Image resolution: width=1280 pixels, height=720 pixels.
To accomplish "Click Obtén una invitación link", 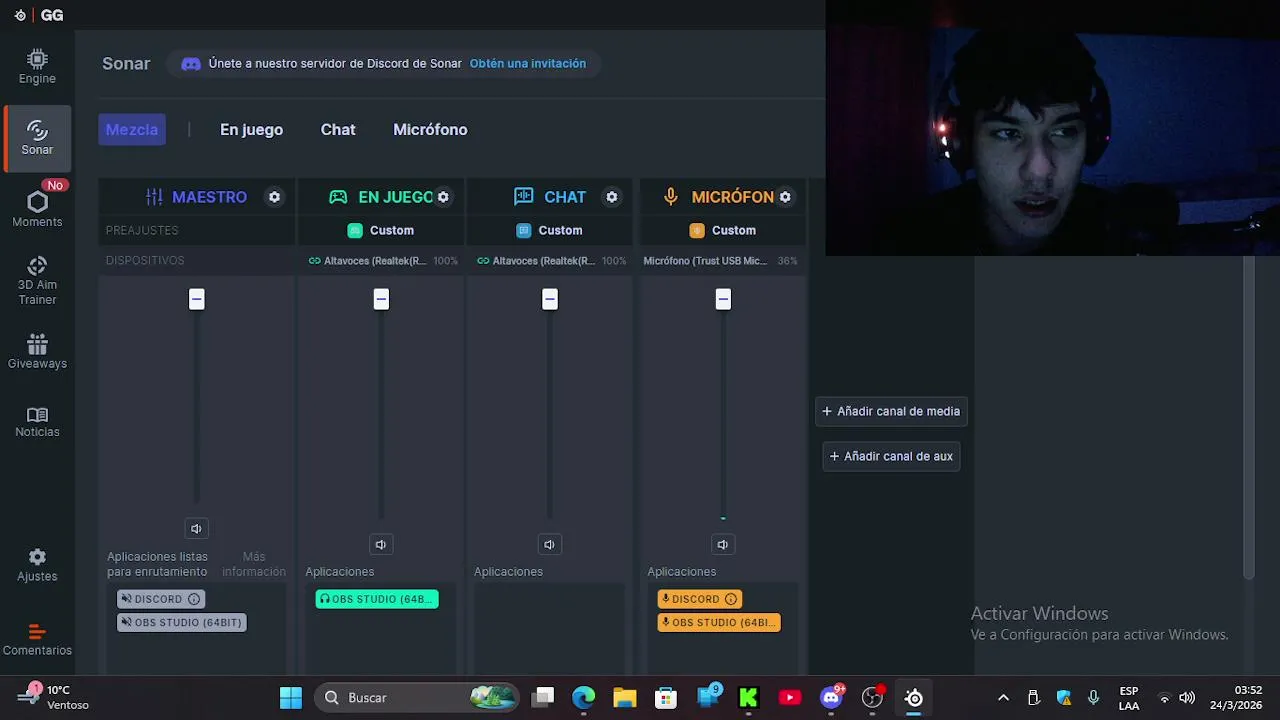I will pyautogui.click(x=528, y=63).
